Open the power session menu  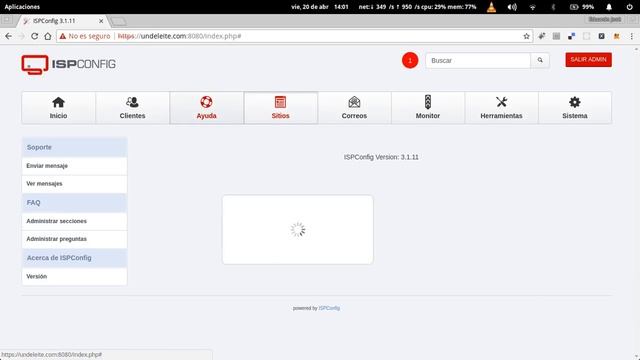[x=629, y=7]
